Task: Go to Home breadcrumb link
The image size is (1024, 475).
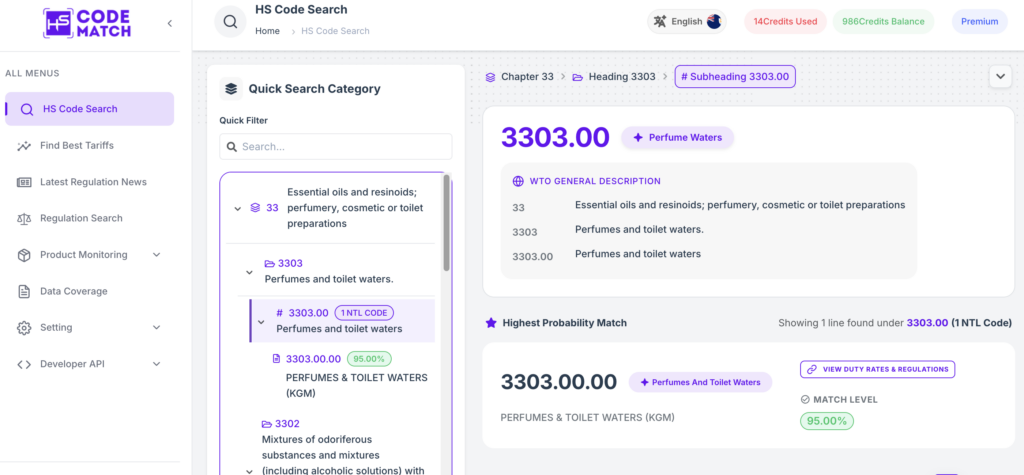Action: [x=267, y=31]
